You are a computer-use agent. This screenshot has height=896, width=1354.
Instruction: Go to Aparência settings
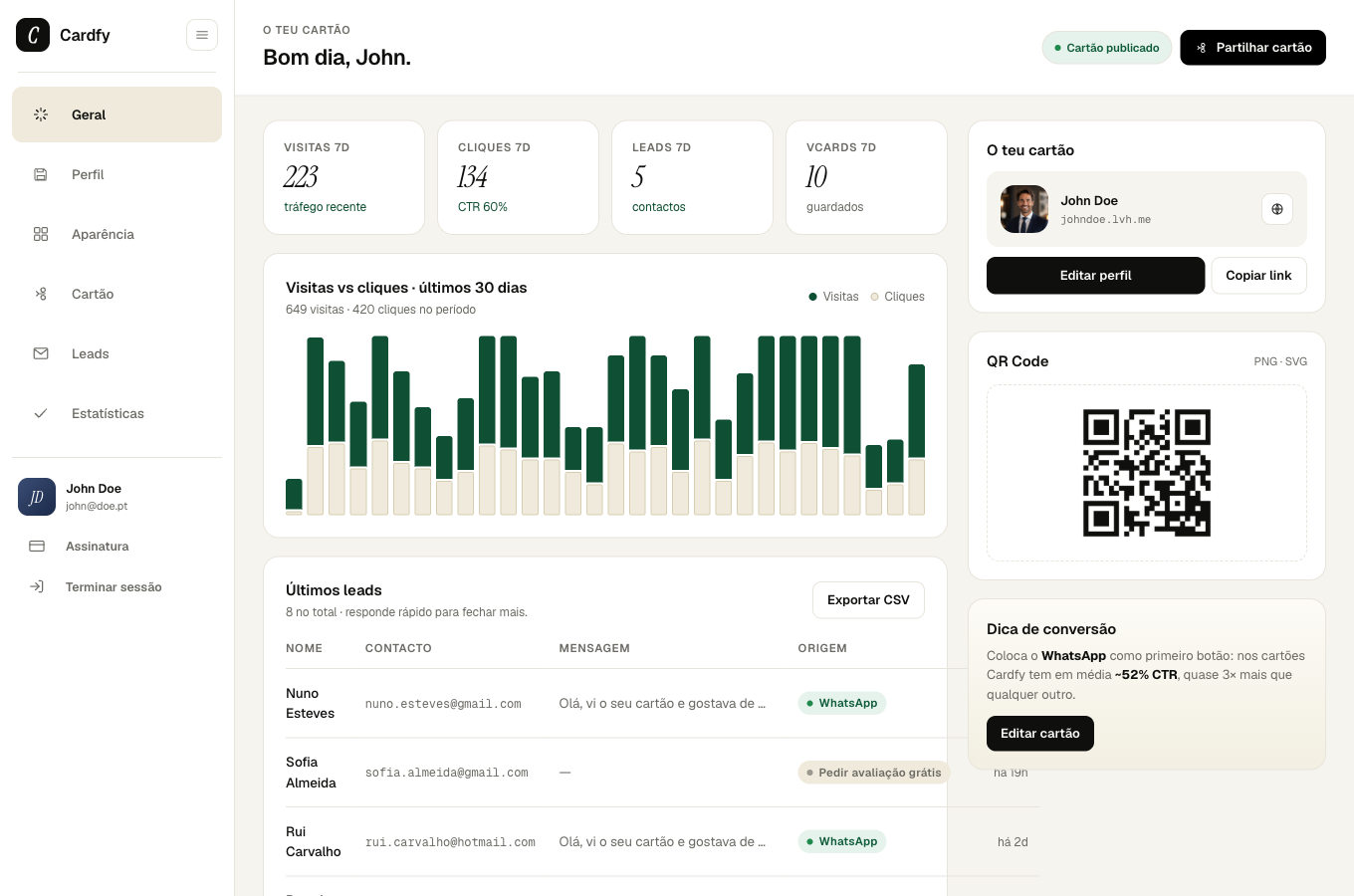(x=116, y=234)
